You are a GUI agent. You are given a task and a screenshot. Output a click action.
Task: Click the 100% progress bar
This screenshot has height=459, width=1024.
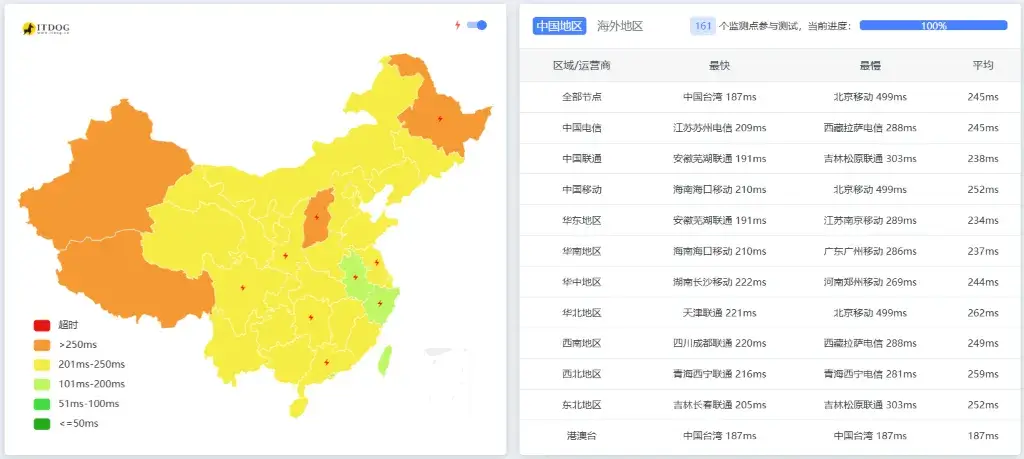point(933,25)
